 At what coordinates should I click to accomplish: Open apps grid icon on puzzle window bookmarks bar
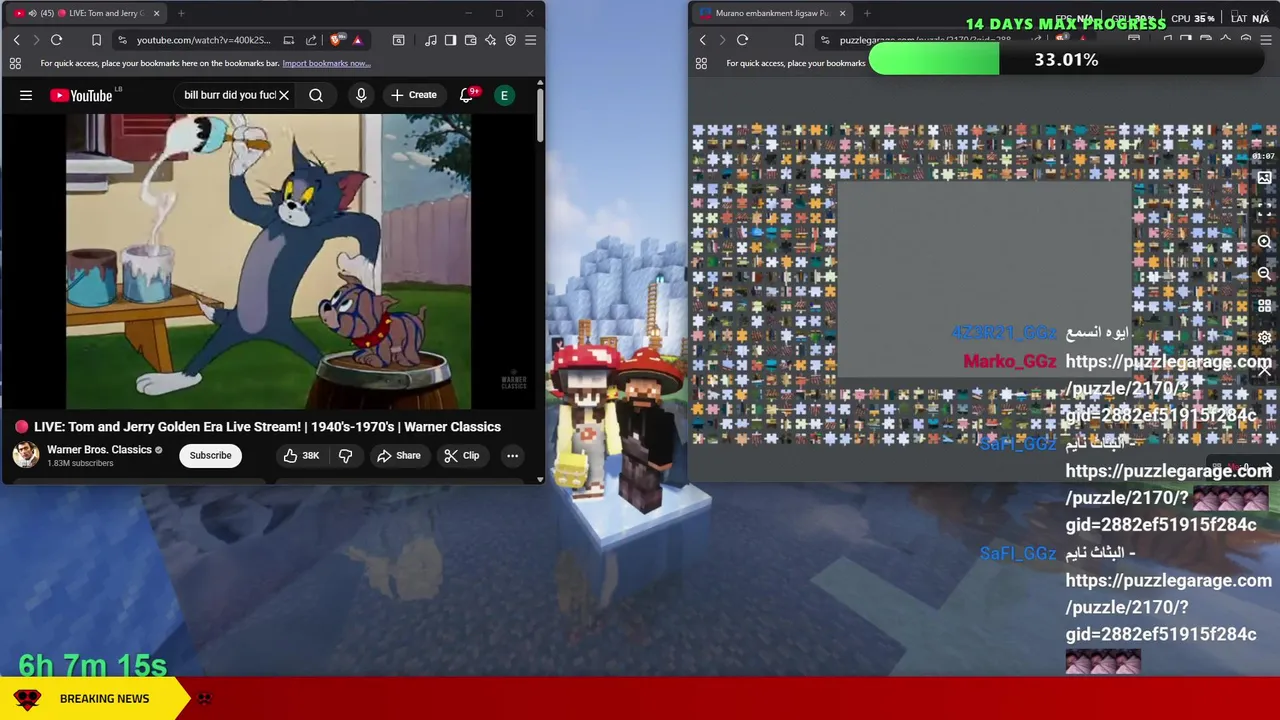point(701,63)
